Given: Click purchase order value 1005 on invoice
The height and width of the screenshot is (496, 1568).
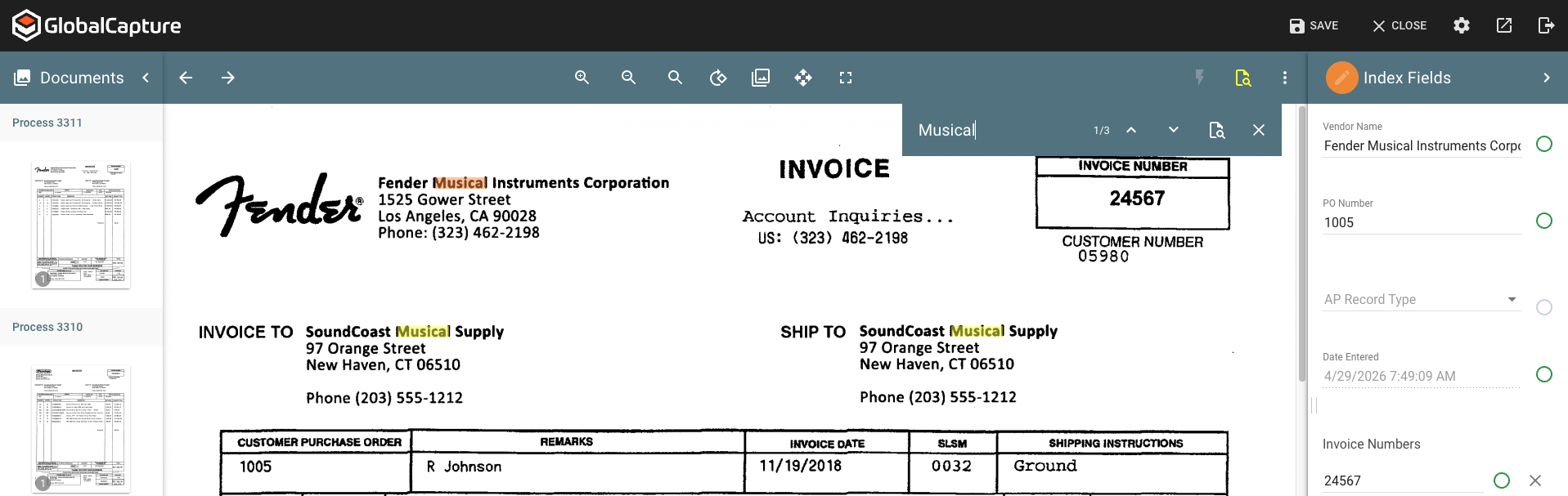Looking at the screenshot, I should pyautogui.click(x=255, y=467).
